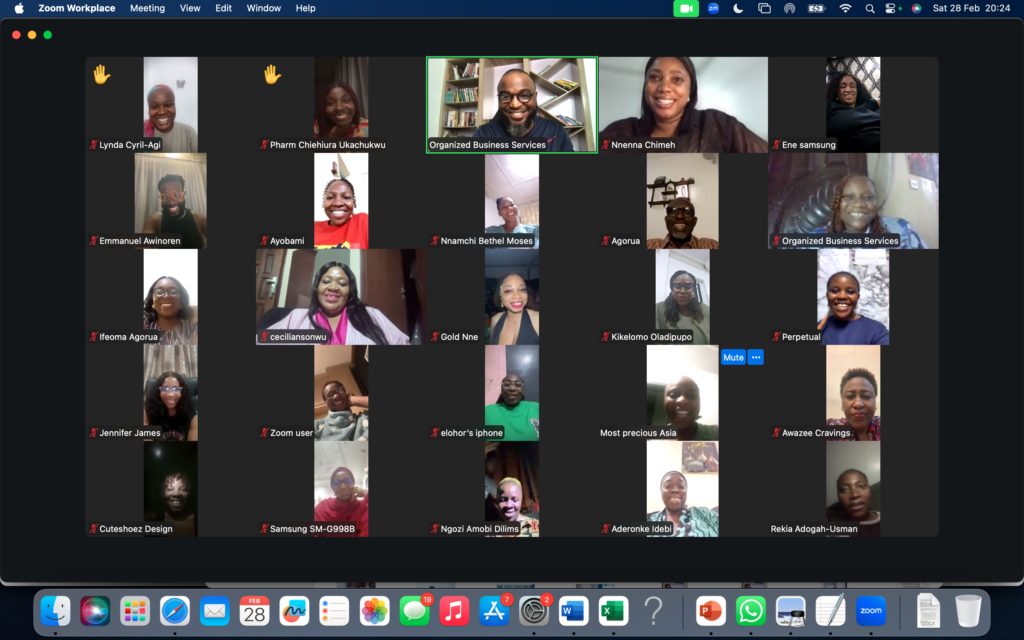Click the date and time in menu bar

coord(971,8)
